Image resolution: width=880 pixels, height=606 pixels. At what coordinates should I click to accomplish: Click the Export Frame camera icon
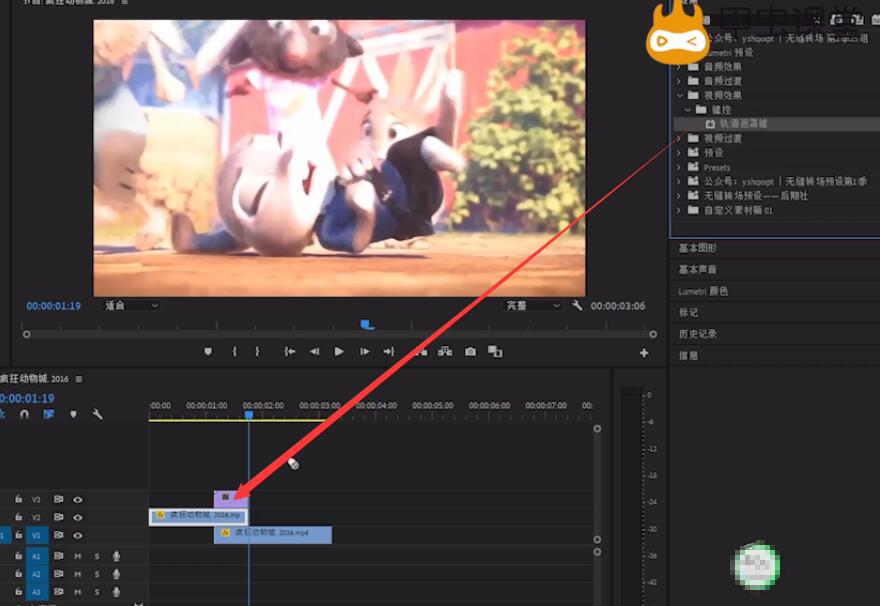pos(470,352)
